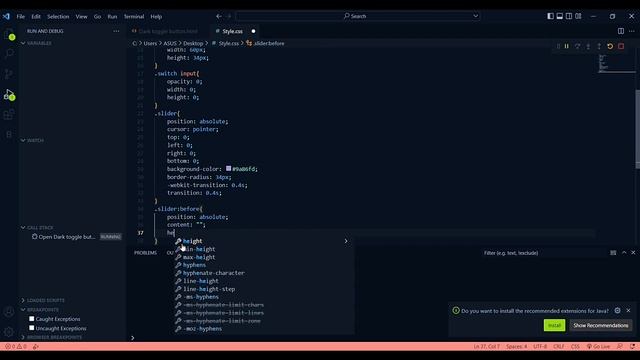Viewport: 640px width, 360px height.
Task: Enable Uncaught Exceptions breakpoint
Action: tap(31, 328)
